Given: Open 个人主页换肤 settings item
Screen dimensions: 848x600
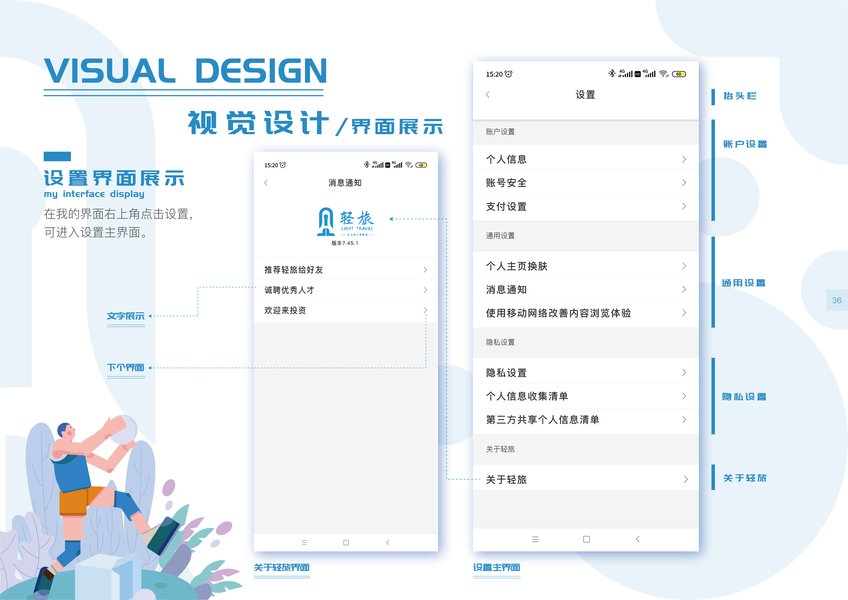Looking at the screenshot, I should click(586, 266).
